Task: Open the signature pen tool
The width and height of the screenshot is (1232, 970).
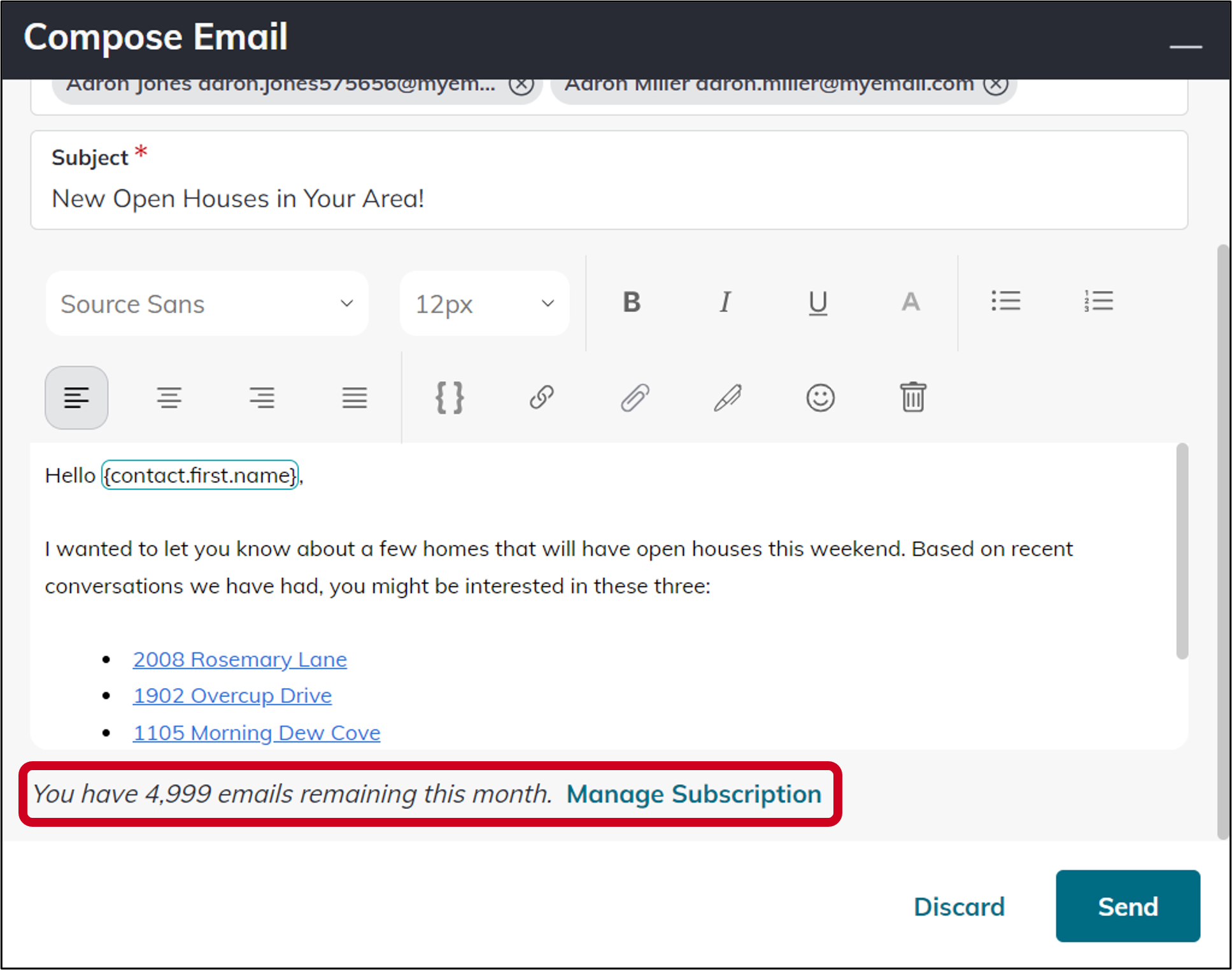Action: [x=728, y=398]
